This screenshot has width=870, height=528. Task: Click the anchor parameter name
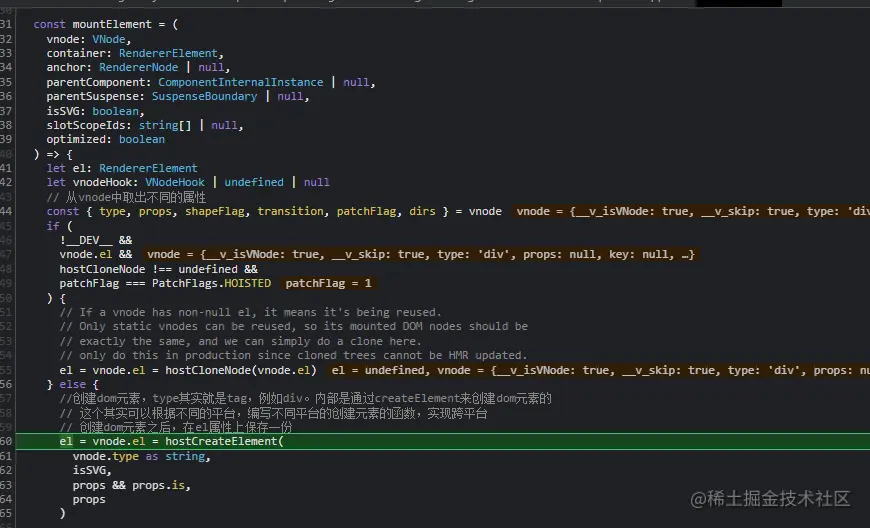click(x=66, y=67)
